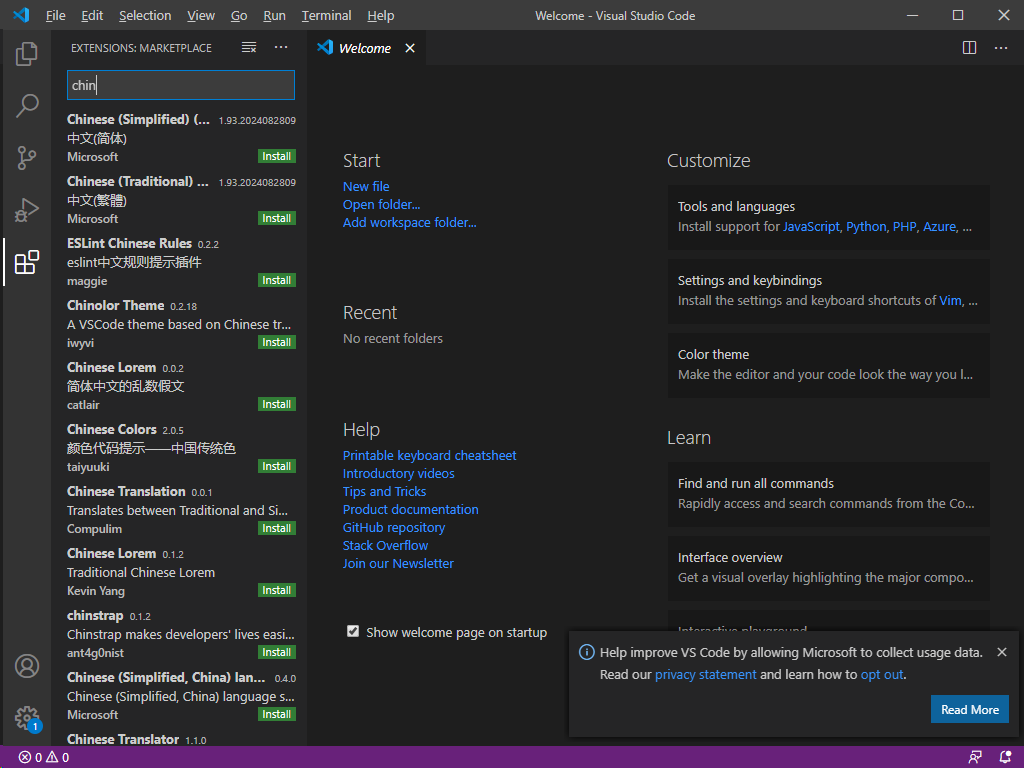Open editor more actions ellipsis menu
1024x768 pixels.
[x=1000, y=48]
